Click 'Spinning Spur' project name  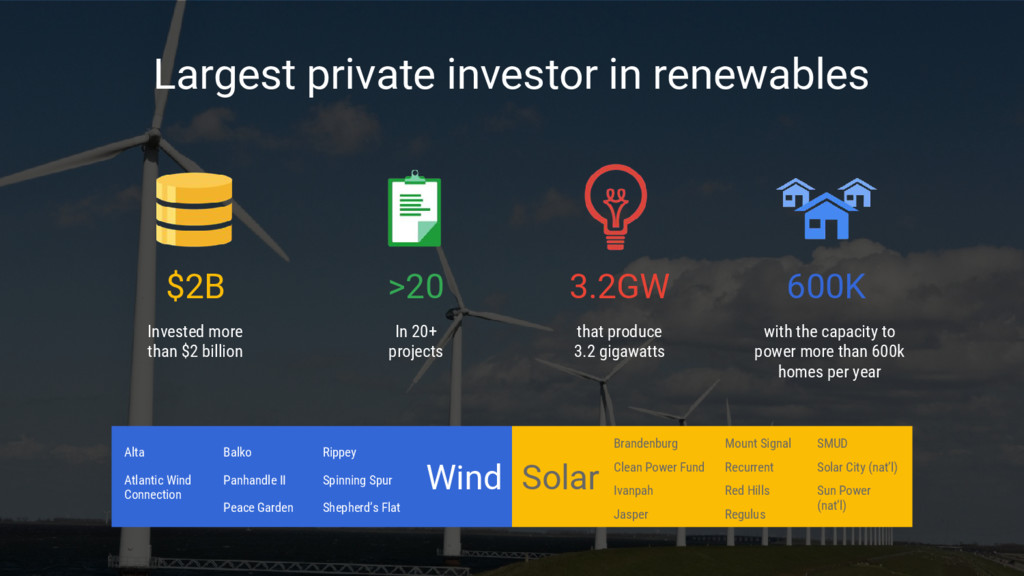[x=357, y=481]
